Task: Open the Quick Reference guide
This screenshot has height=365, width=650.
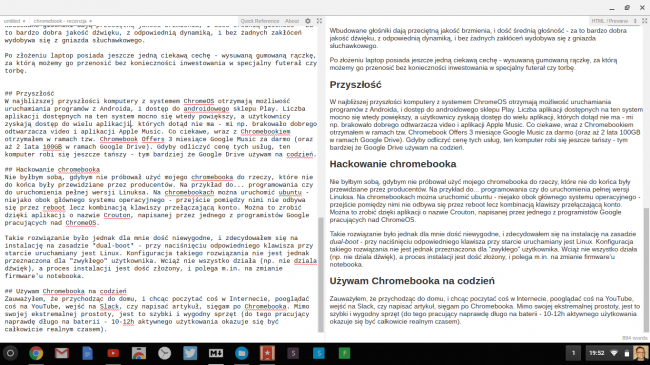Action: [x=260, y=21]
